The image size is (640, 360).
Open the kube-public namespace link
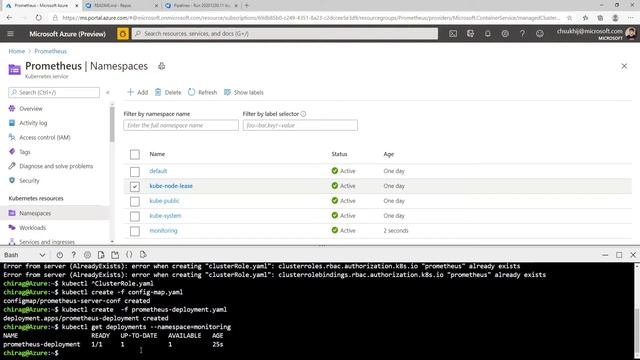[x=164, y=201]
